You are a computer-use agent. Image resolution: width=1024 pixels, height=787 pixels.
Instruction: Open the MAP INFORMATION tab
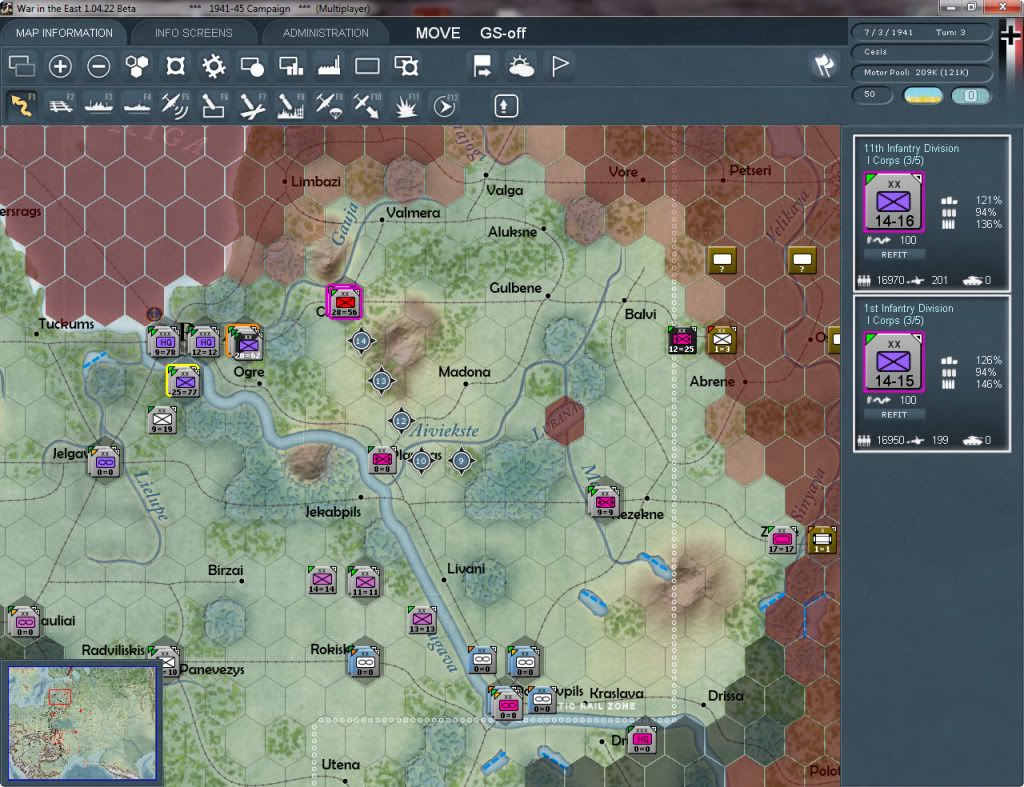(x=64, y=33)
